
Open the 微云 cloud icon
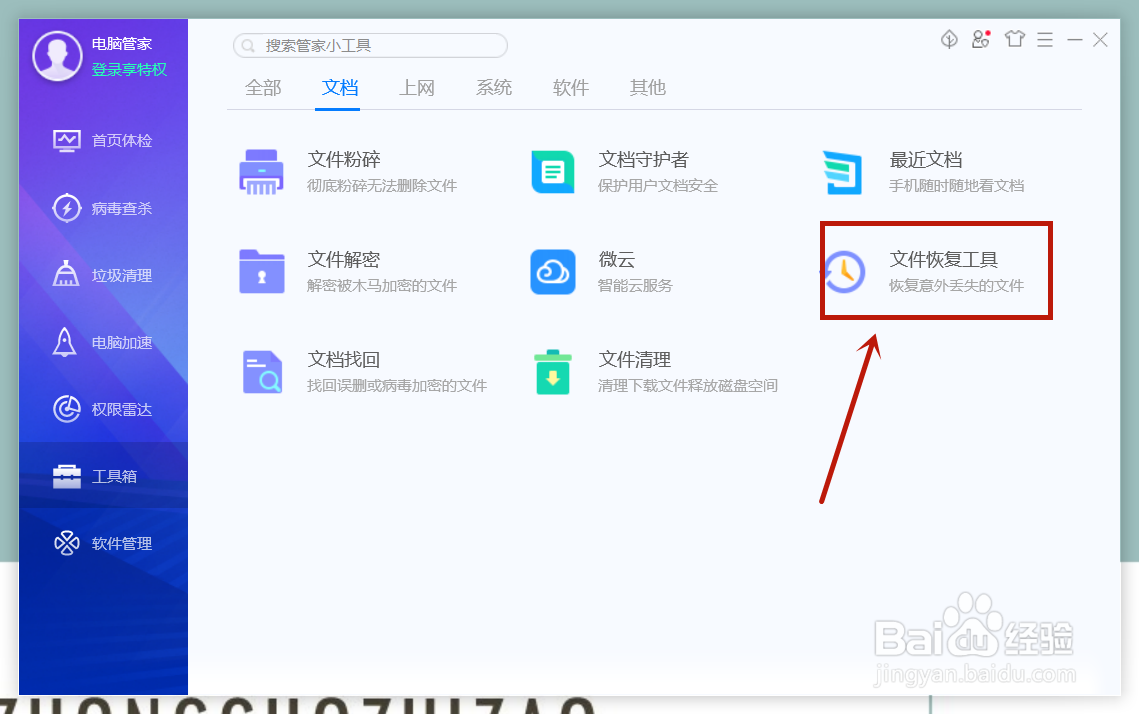(553, 272)
